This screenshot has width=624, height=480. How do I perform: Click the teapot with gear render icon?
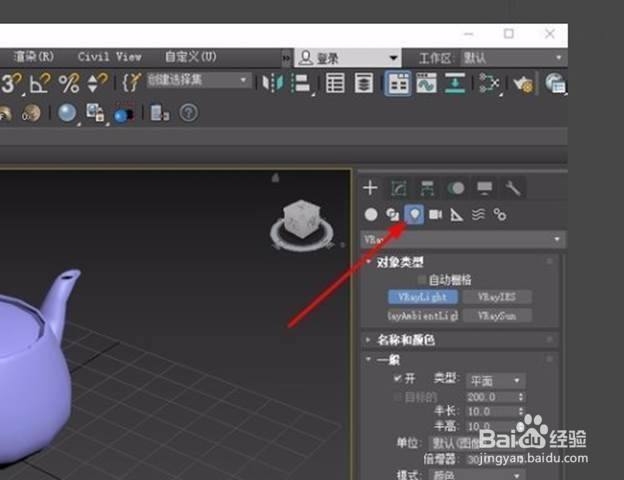pyautogui.click(x=523, y=84)
